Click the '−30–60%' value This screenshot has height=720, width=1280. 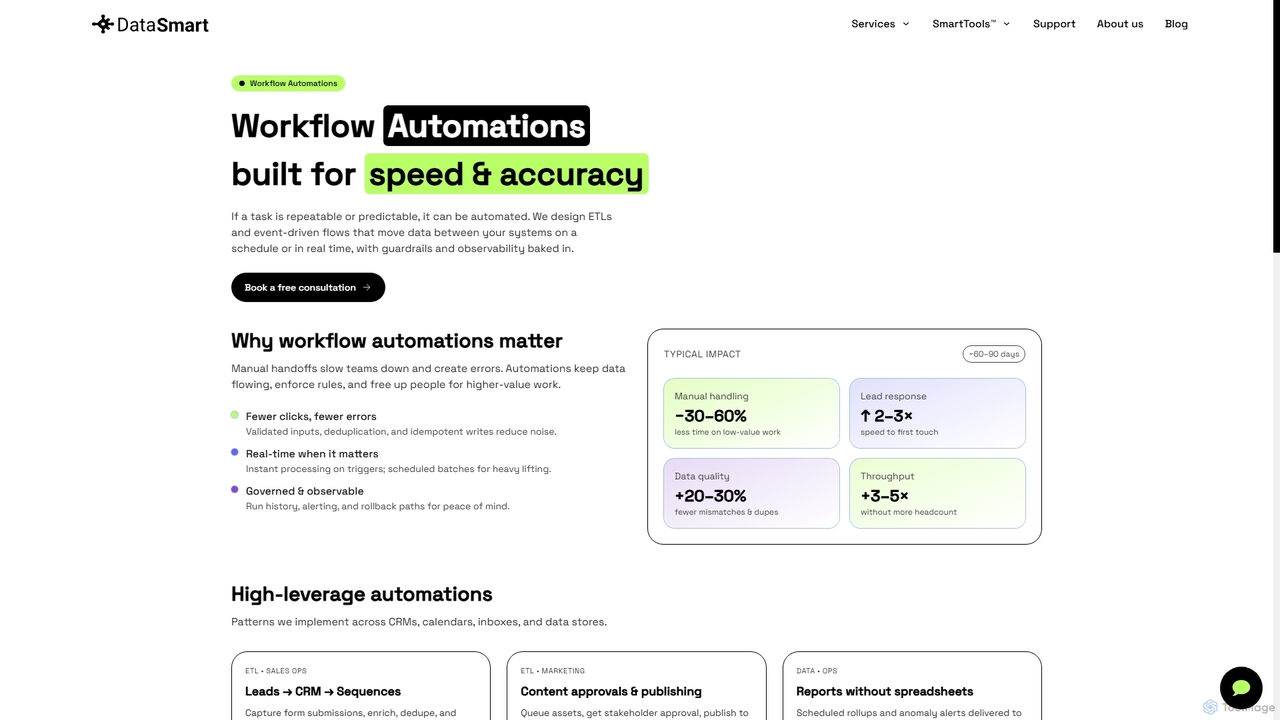click(711, 416)
